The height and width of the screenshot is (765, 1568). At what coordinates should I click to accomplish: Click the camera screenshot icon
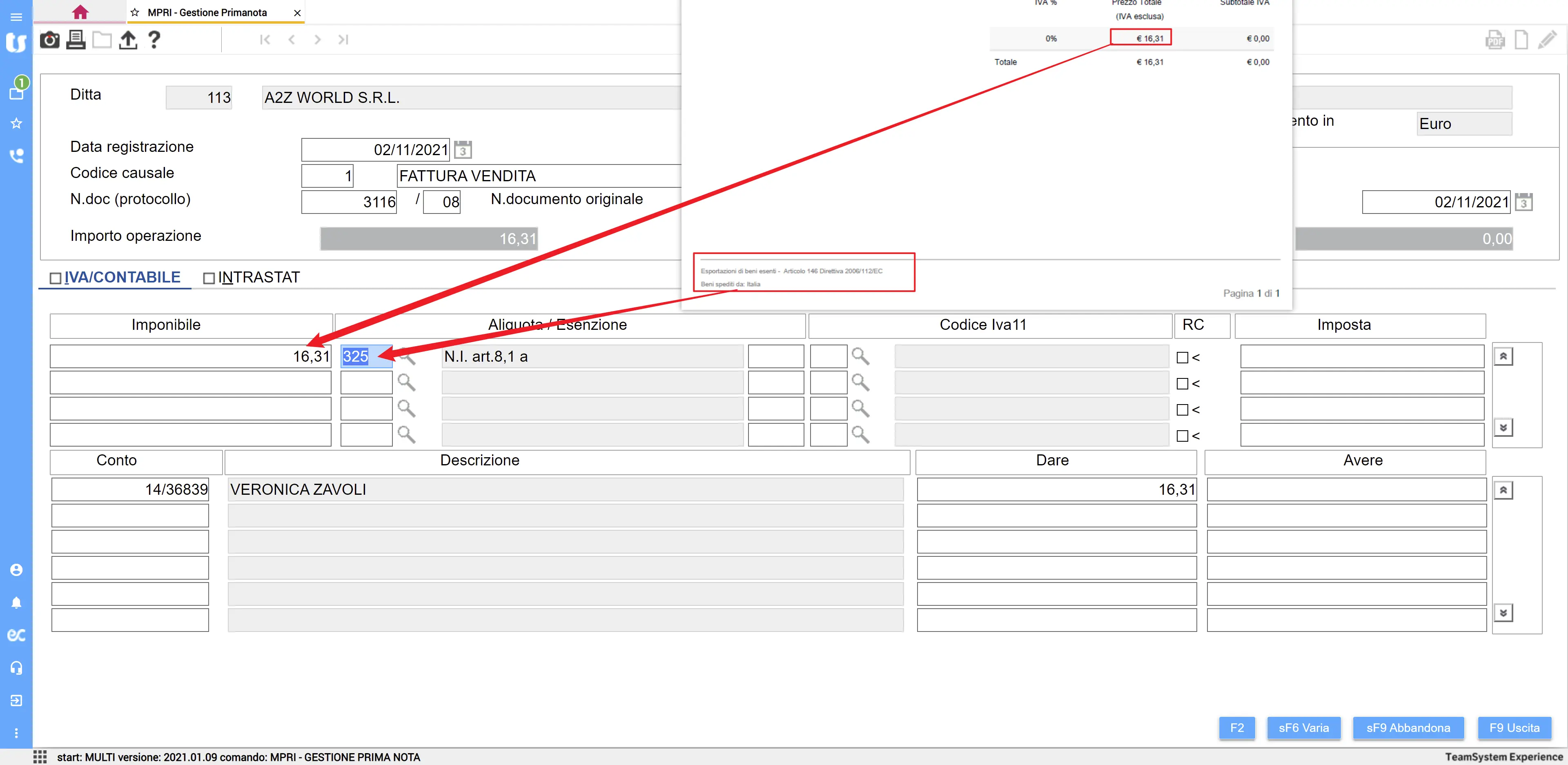pyautogui.click(x=49, y=40)
